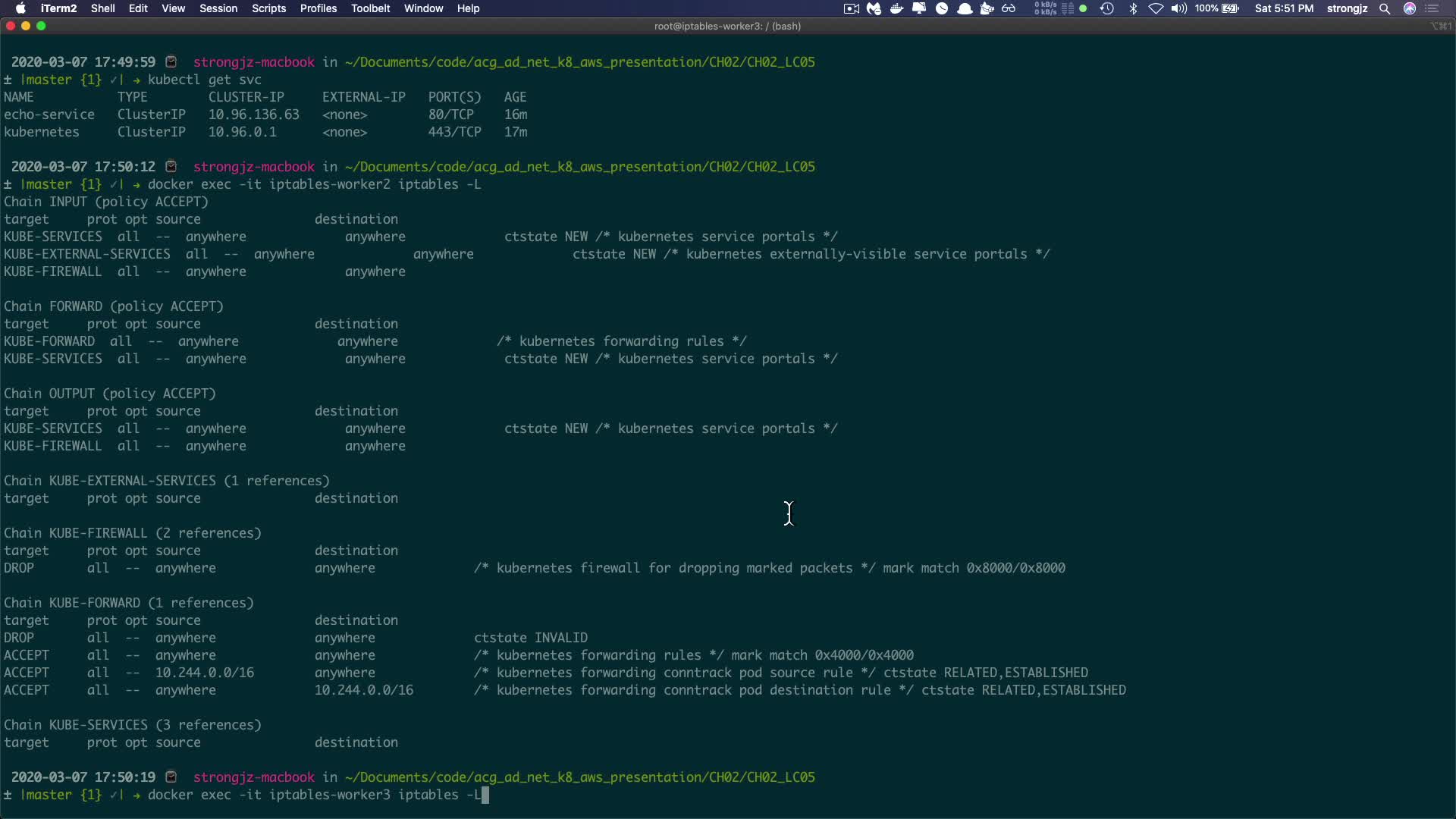The height and width of the screenshot is (819, 1456).
Task: Open the Malwarebytes menu bar icon
Action: click(x=874, y=8)
